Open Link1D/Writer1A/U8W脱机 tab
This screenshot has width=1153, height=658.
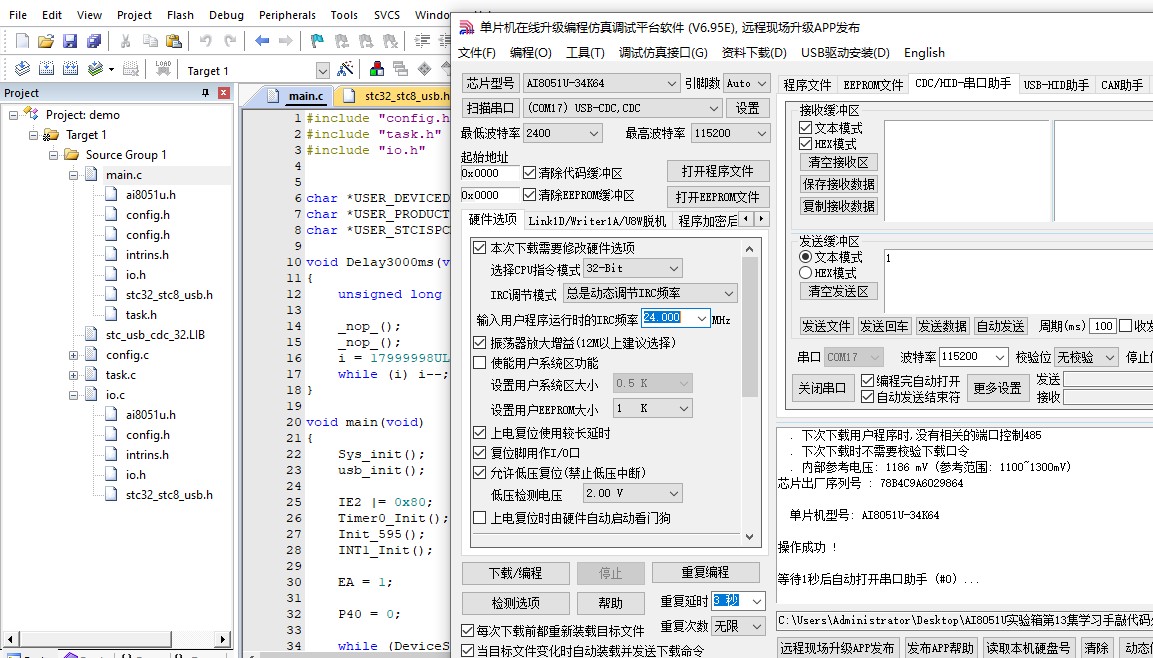coord(597,221)
